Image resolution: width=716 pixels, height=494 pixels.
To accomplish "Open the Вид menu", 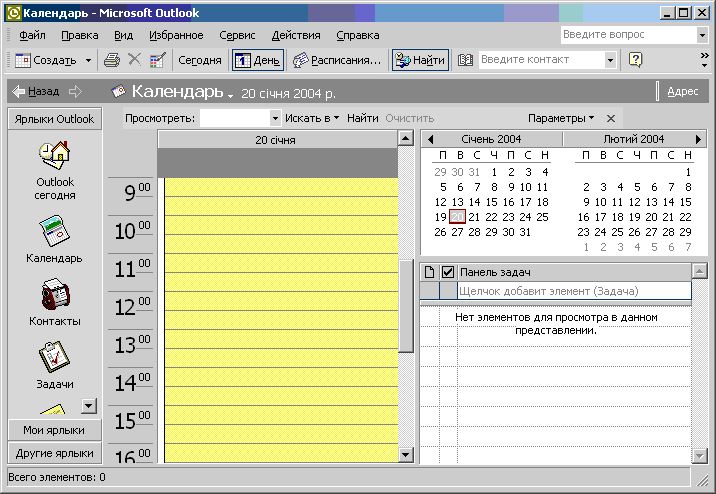I will click(123, 35).
